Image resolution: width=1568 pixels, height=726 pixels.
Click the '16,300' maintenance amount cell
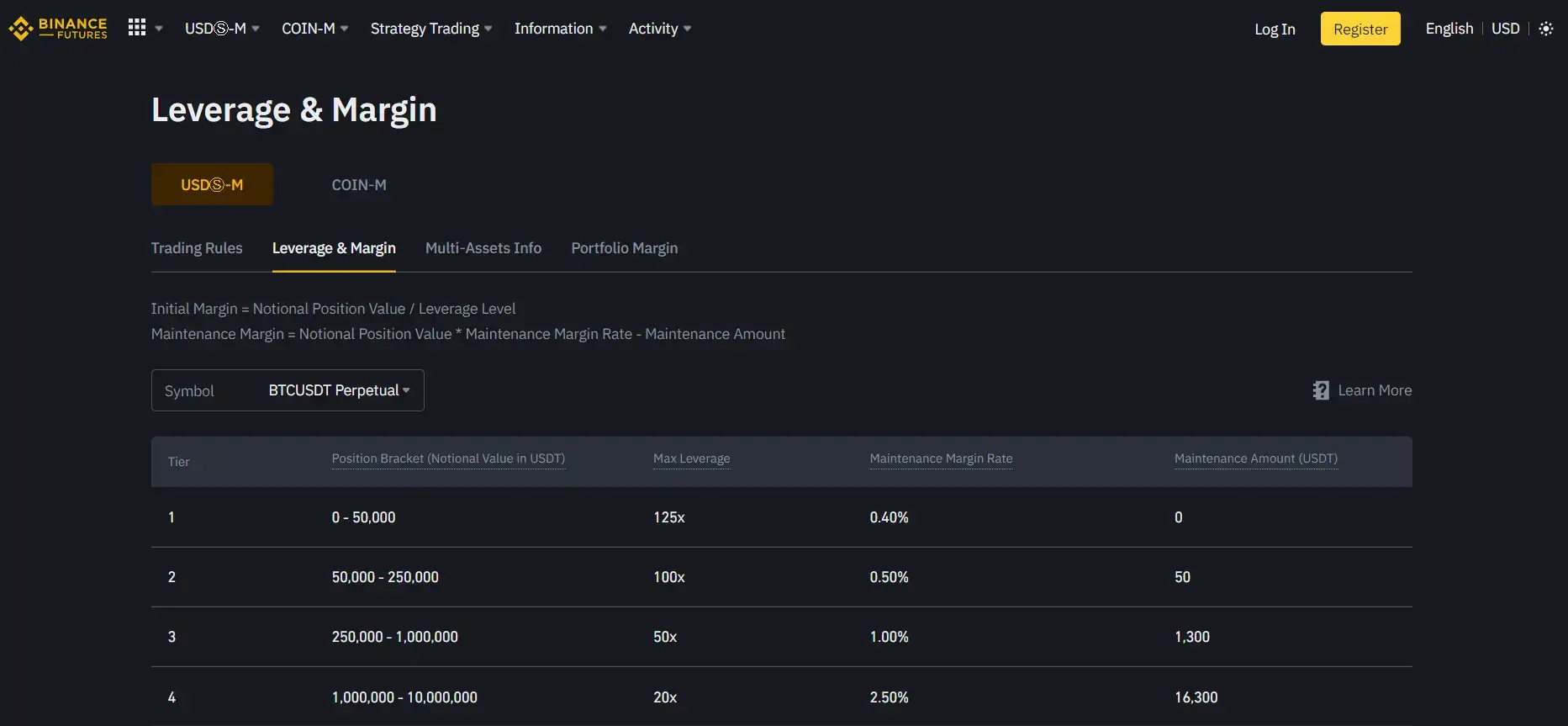click(1196, 697)
